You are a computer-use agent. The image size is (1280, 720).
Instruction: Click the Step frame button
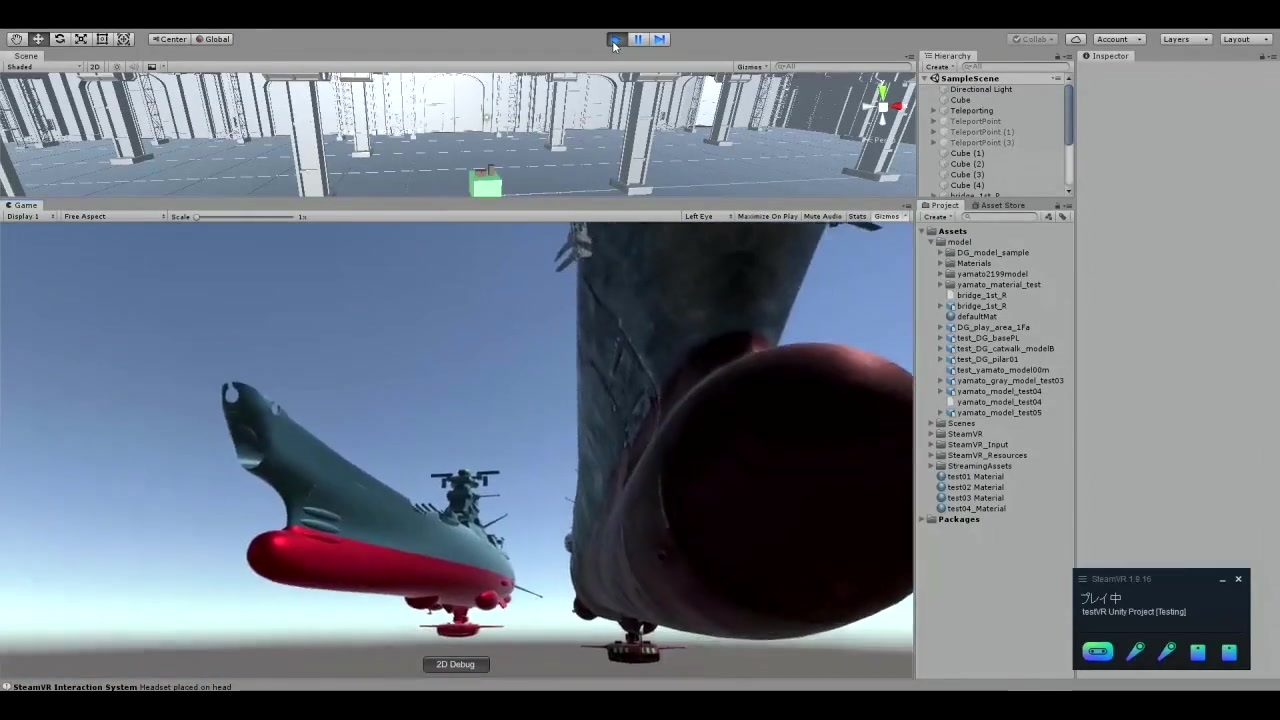[659, 39]
